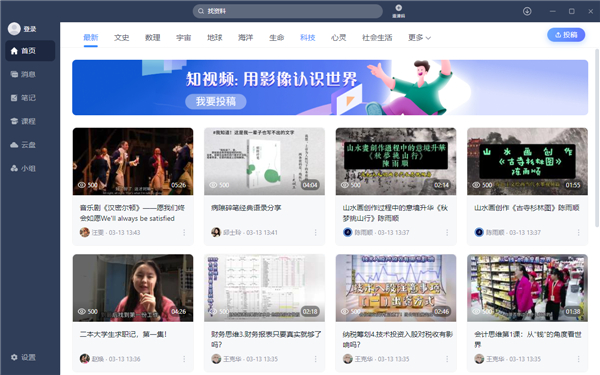The width and height of the screenshot is (600, 375).
Task: Play the 秋梦桃山行 video thumbnail
Action: coord(396,161)
